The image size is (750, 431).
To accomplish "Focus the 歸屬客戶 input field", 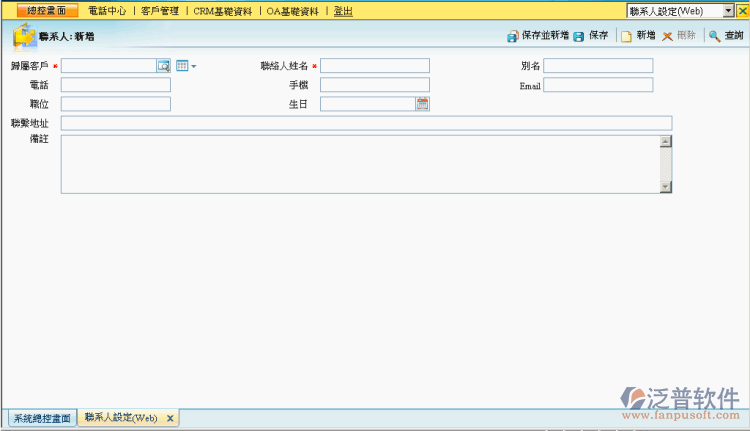I will pos(109,66).
